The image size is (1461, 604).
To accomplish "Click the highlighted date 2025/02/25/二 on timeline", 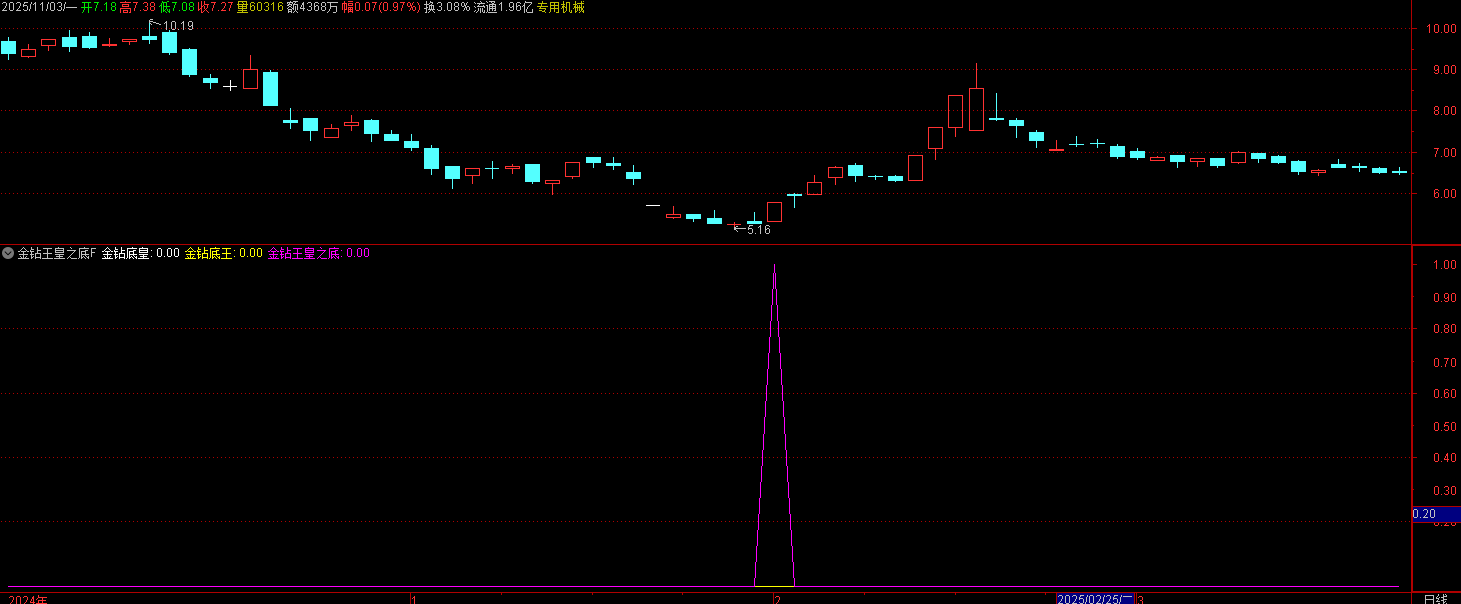I will point(1094,598).
